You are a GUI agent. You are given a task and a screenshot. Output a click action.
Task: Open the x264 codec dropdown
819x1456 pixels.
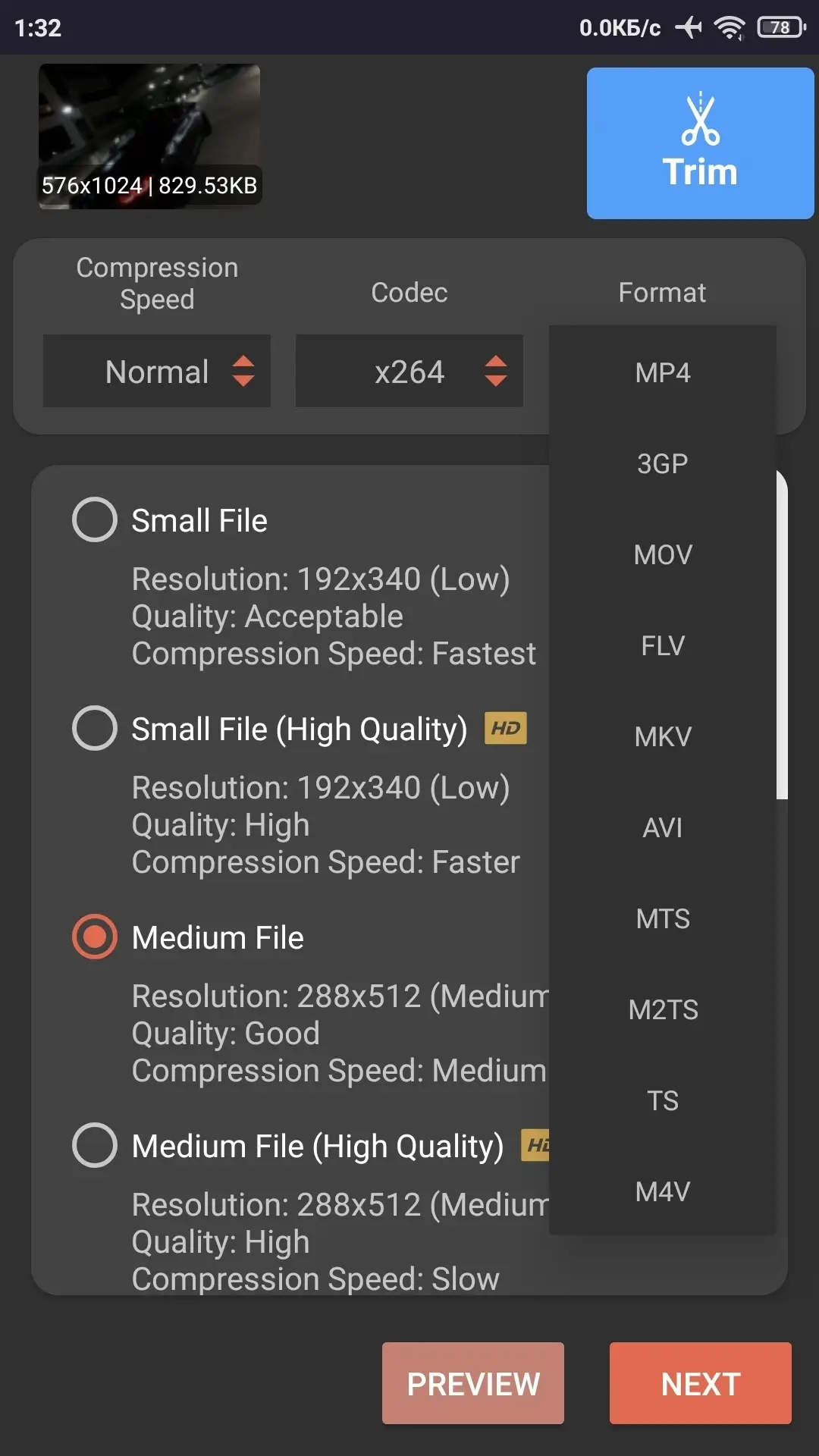point(409,372)
